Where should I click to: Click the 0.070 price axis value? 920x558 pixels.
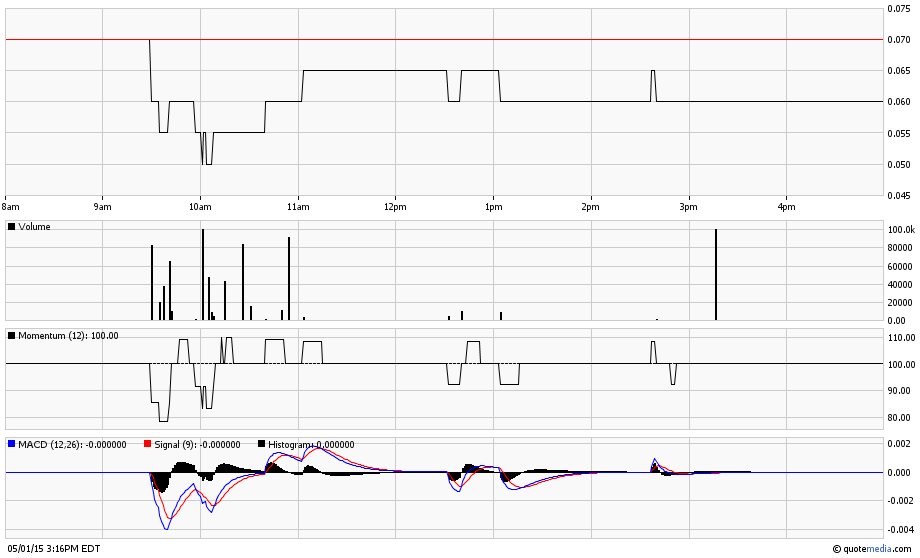point(899,39)
